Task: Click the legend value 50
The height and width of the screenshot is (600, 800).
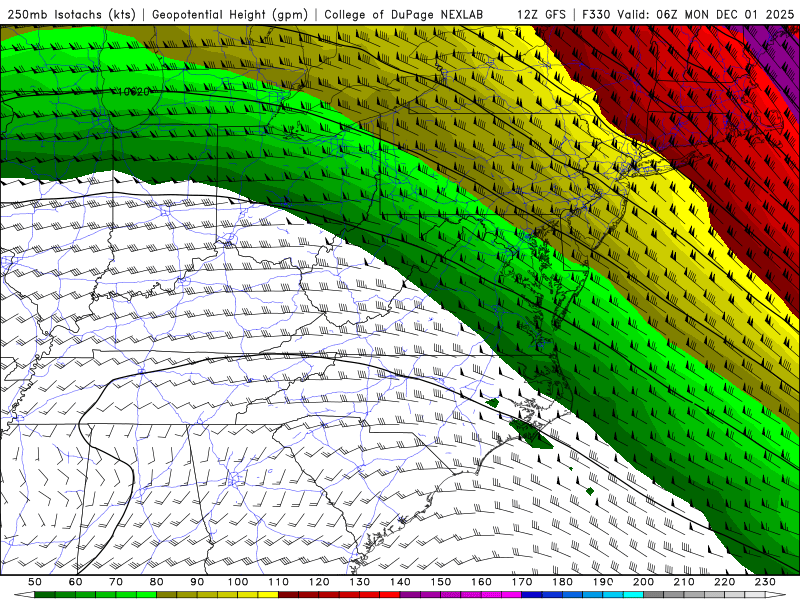Action: point(35,582)
